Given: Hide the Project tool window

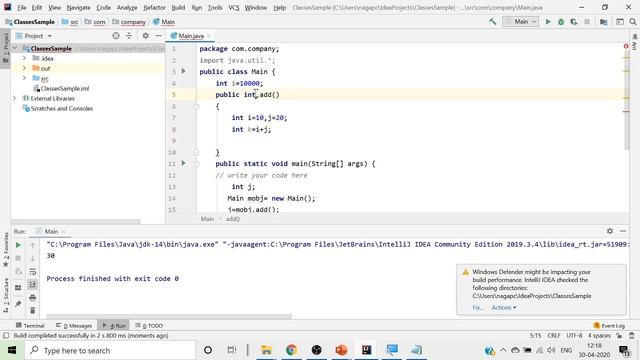Looking at the screenshot, I should tap(158, 36).
